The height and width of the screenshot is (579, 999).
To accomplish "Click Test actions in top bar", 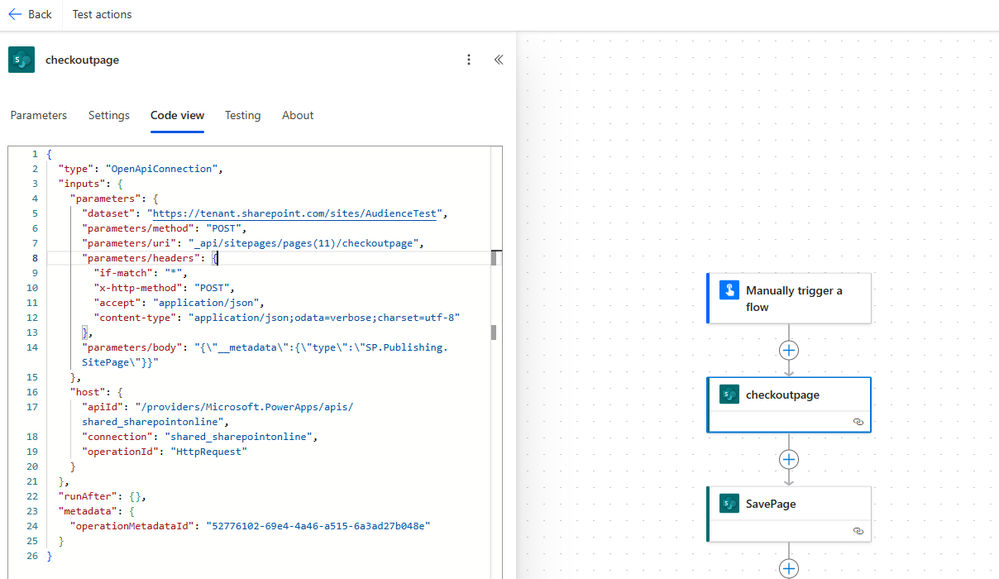I will (x=102, y=15).
